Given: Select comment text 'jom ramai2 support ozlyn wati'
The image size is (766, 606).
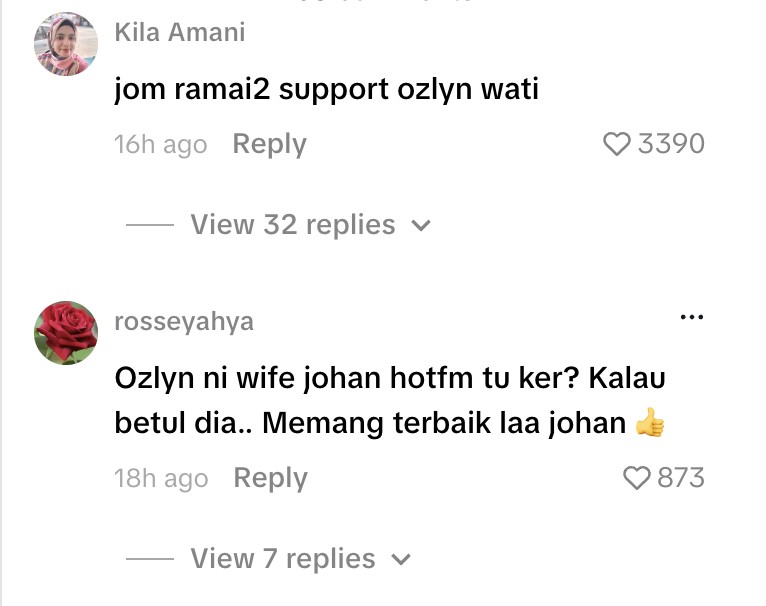Looking at the screenshot, I should 326,89.
